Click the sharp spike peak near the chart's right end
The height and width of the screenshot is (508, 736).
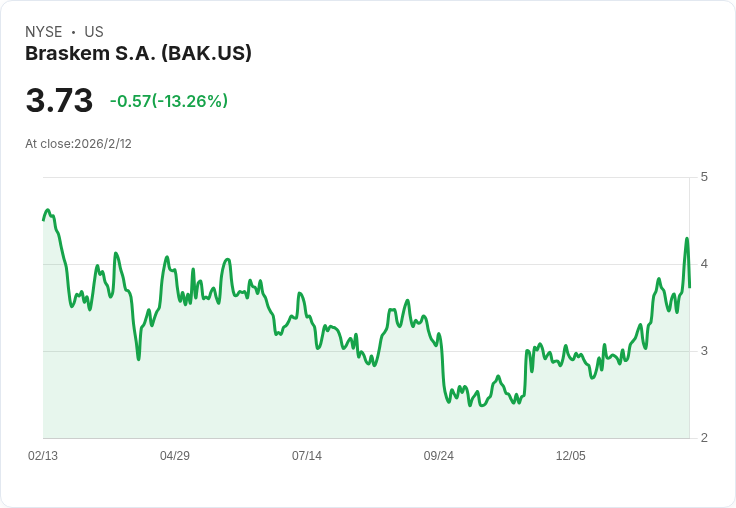click(687, 239)
